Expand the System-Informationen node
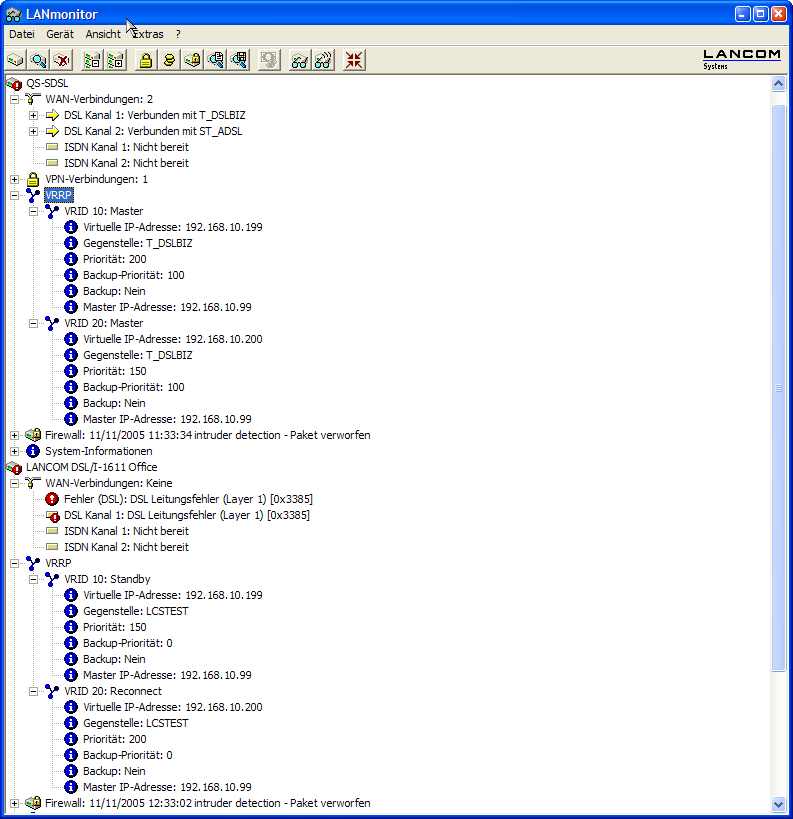Viewport: 793px width, 819px height. click(14, 451)
